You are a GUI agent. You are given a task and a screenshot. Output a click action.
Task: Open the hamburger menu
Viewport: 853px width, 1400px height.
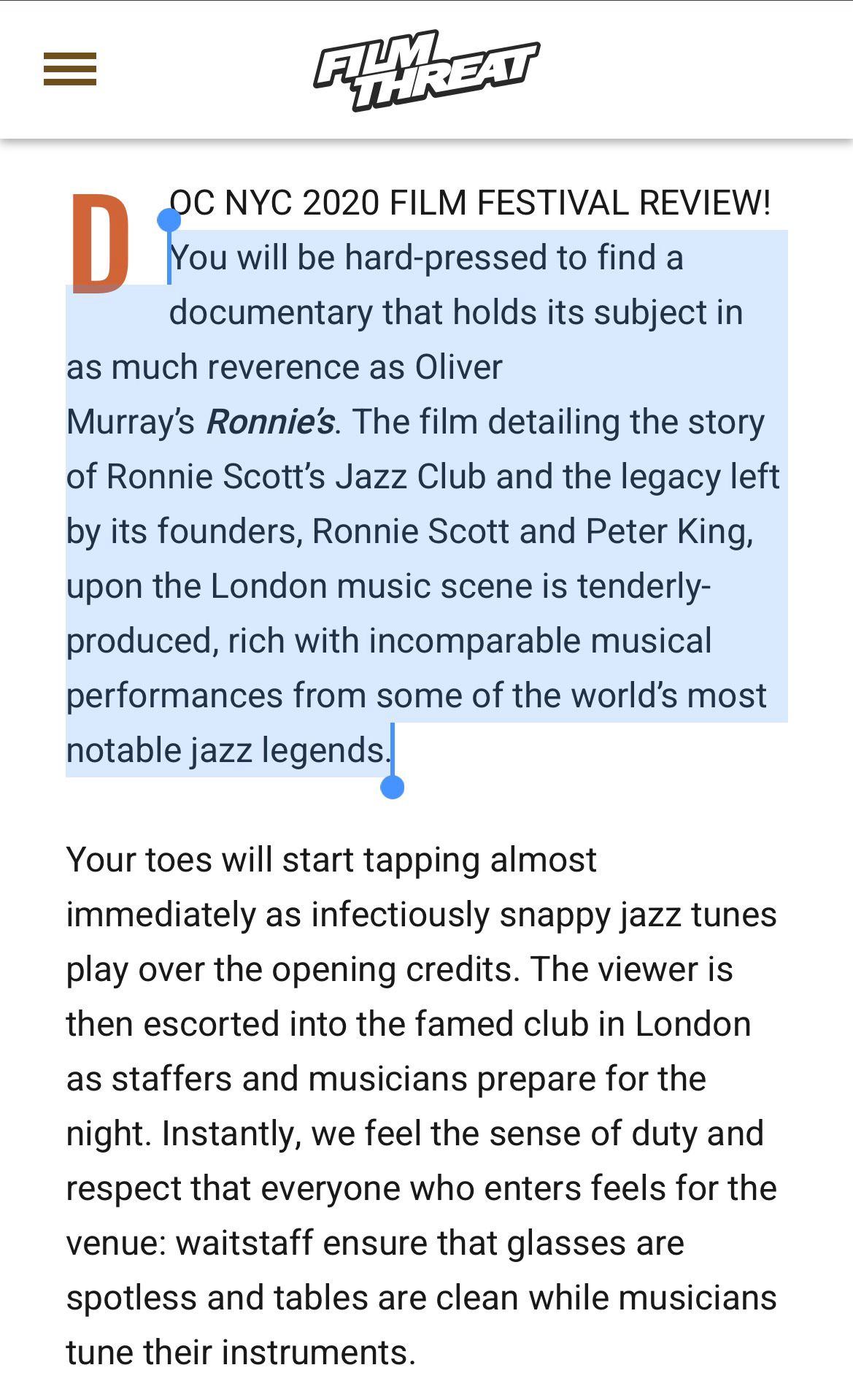(70, 69)
